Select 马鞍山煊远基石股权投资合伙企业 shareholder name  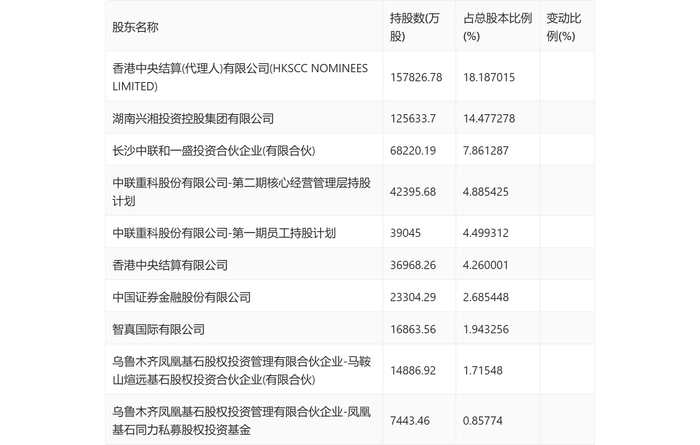242,370
